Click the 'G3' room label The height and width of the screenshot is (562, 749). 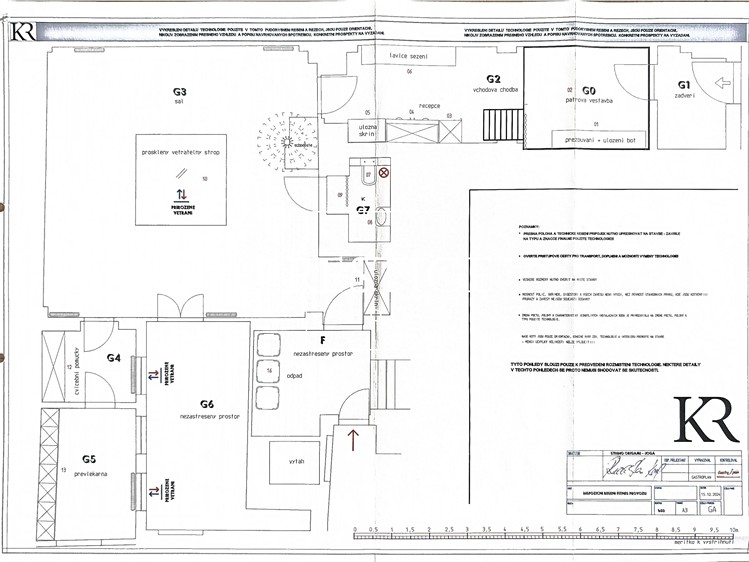179,92
